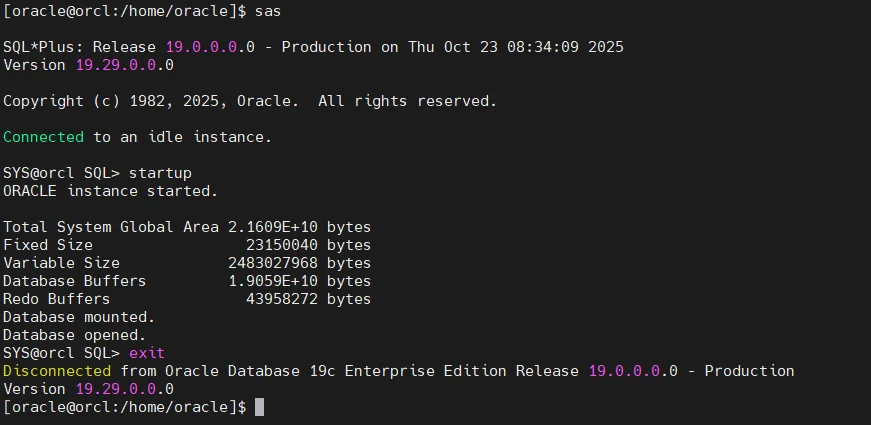Click the terminal cursor block at the last prompt
This screenshot has width=871, height=425.
pos(259,407)
